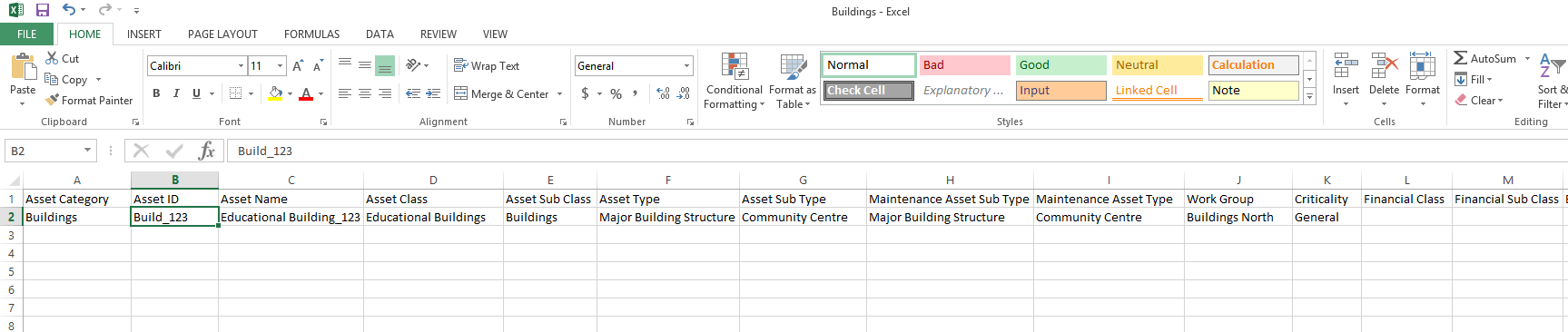Expand the Name Box dropdown arrow
This screenshot has height=332, width=1568.
pyautogui.click(x=87, y=151)
